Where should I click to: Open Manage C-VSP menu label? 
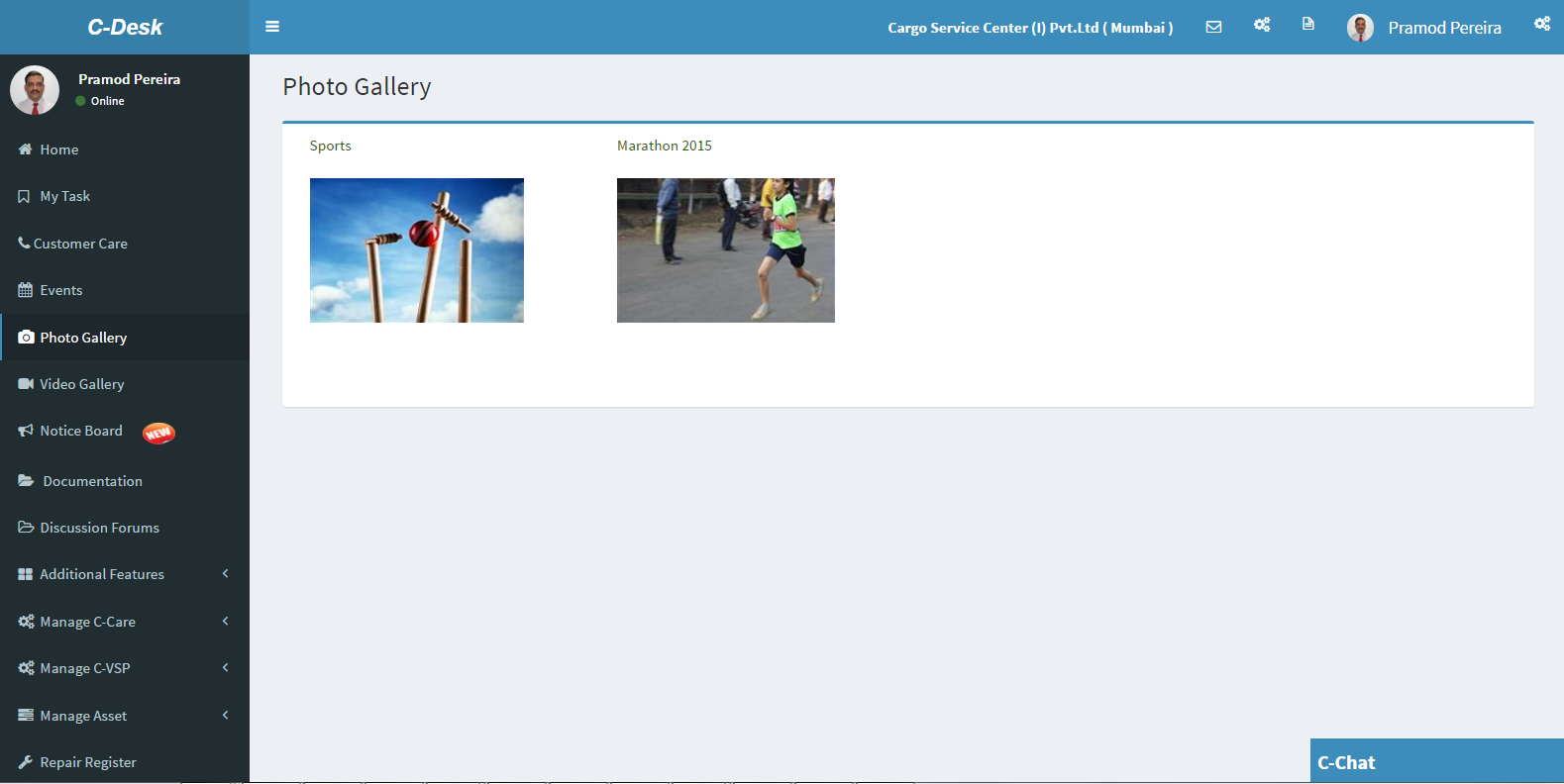85,668
